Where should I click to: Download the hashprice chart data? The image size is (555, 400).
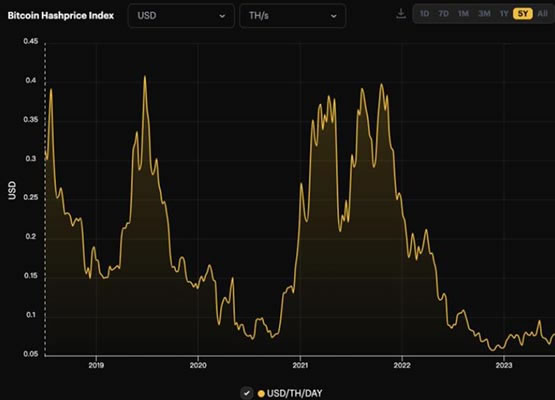coord(401,14)
